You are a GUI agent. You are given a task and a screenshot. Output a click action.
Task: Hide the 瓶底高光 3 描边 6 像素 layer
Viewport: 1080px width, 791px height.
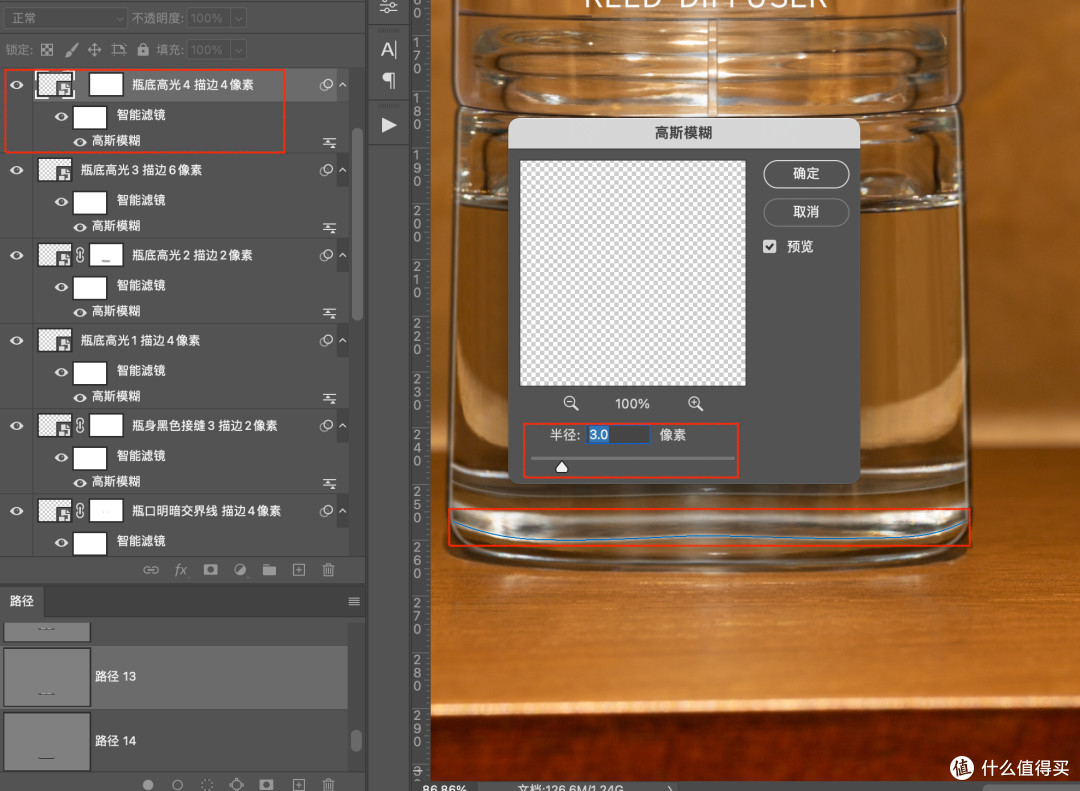point(17,170)
